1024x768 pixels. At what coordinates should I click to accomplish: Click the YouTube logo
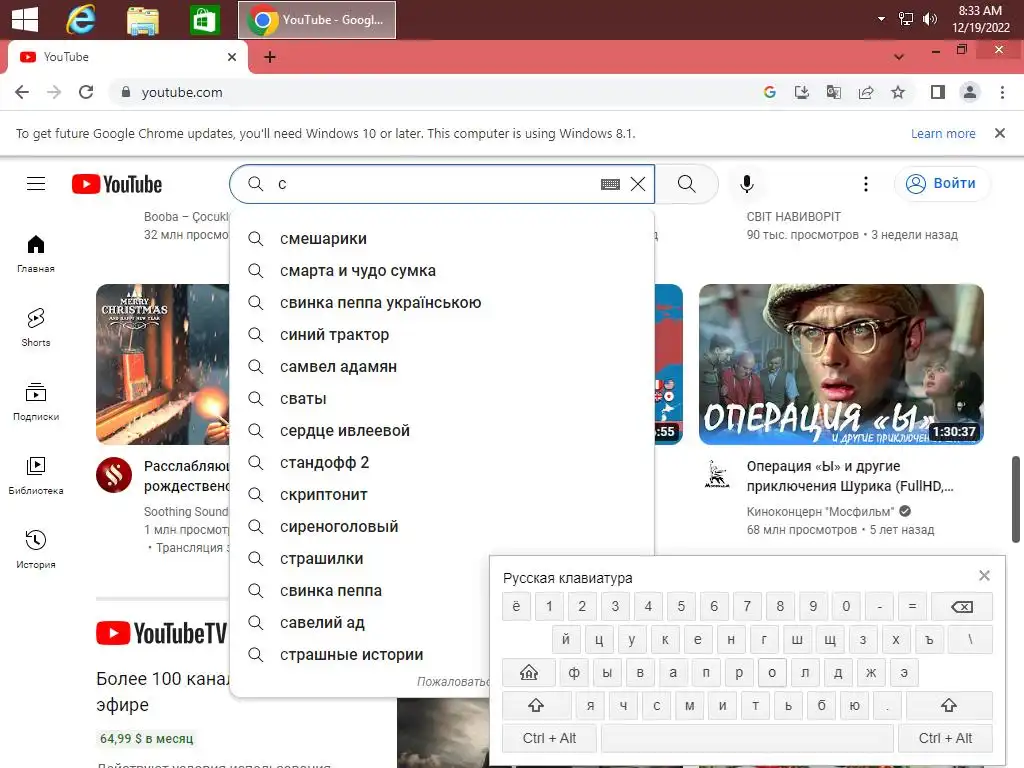tap(117, 184)
